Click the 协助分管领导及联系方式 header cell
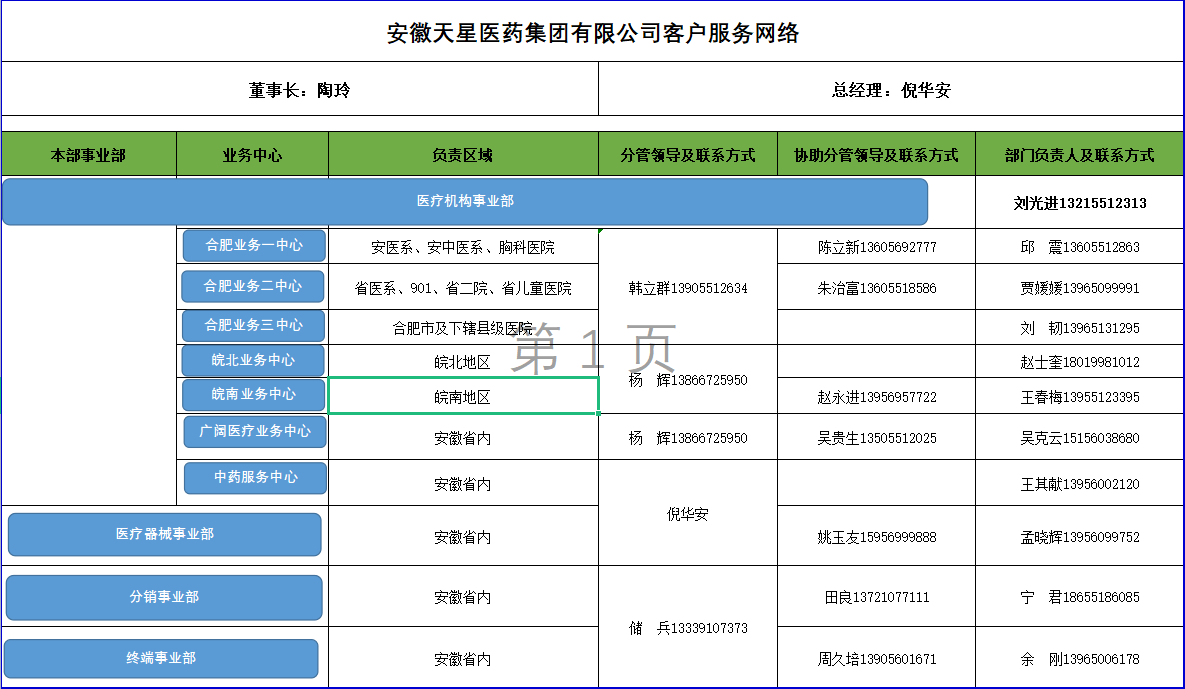The height and width of the screenshot is (689, 1185). (877, 155)
